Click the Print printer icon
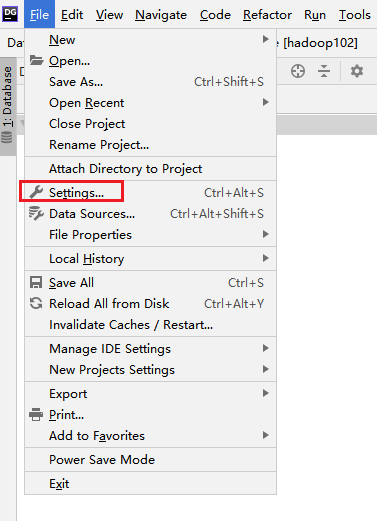377x521 pixels. point(36,414)
